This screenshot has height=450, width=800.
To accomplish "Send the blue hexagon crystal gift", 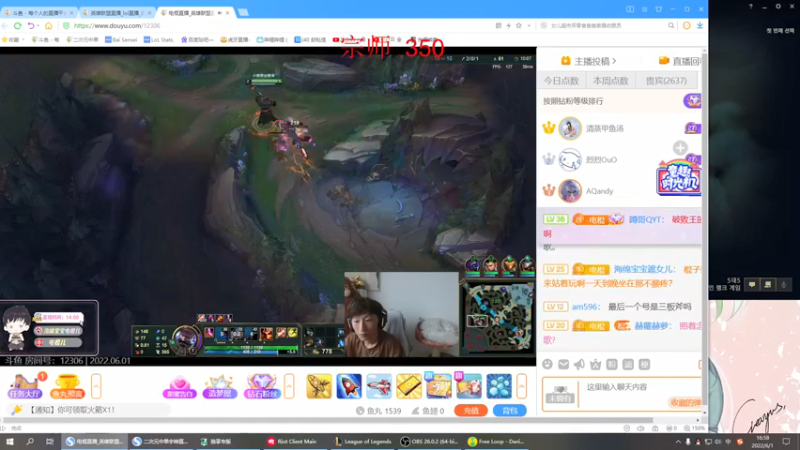I will (x=498, y=386).
